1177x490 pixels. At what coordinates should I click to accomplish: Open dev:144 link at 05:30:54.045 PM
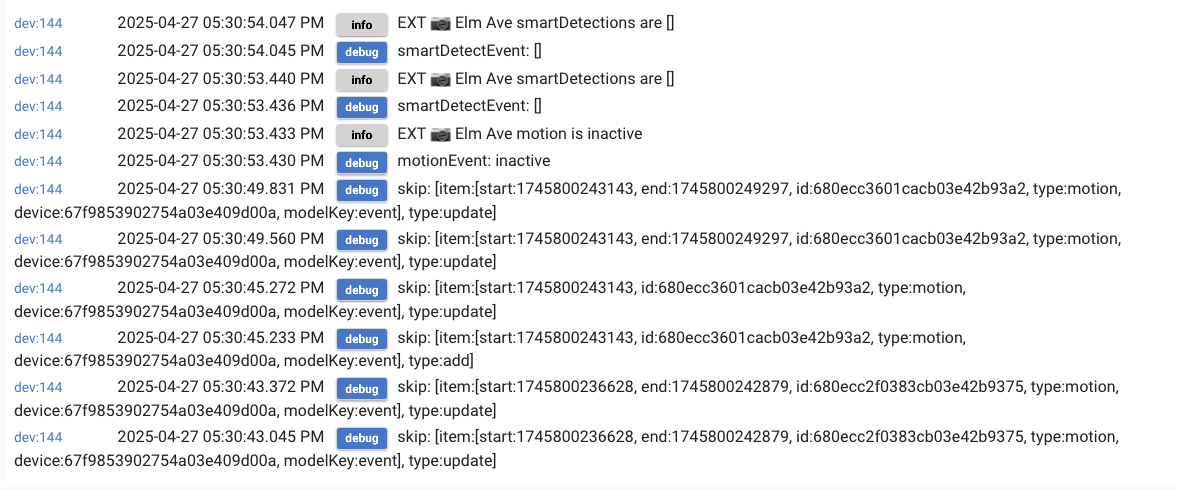pos(38,52)
